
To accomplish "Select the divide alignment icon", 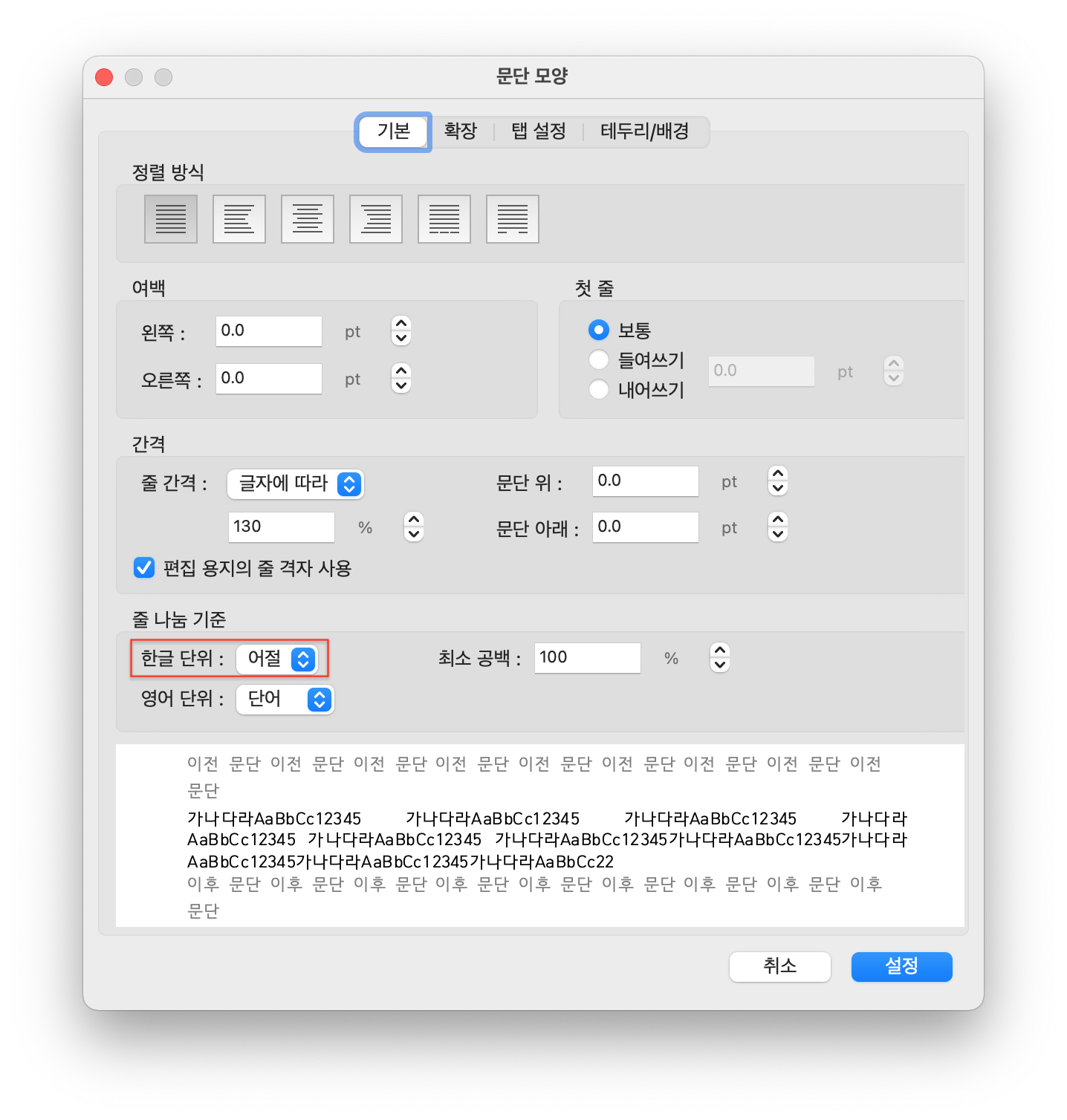I will coord(512,219).
